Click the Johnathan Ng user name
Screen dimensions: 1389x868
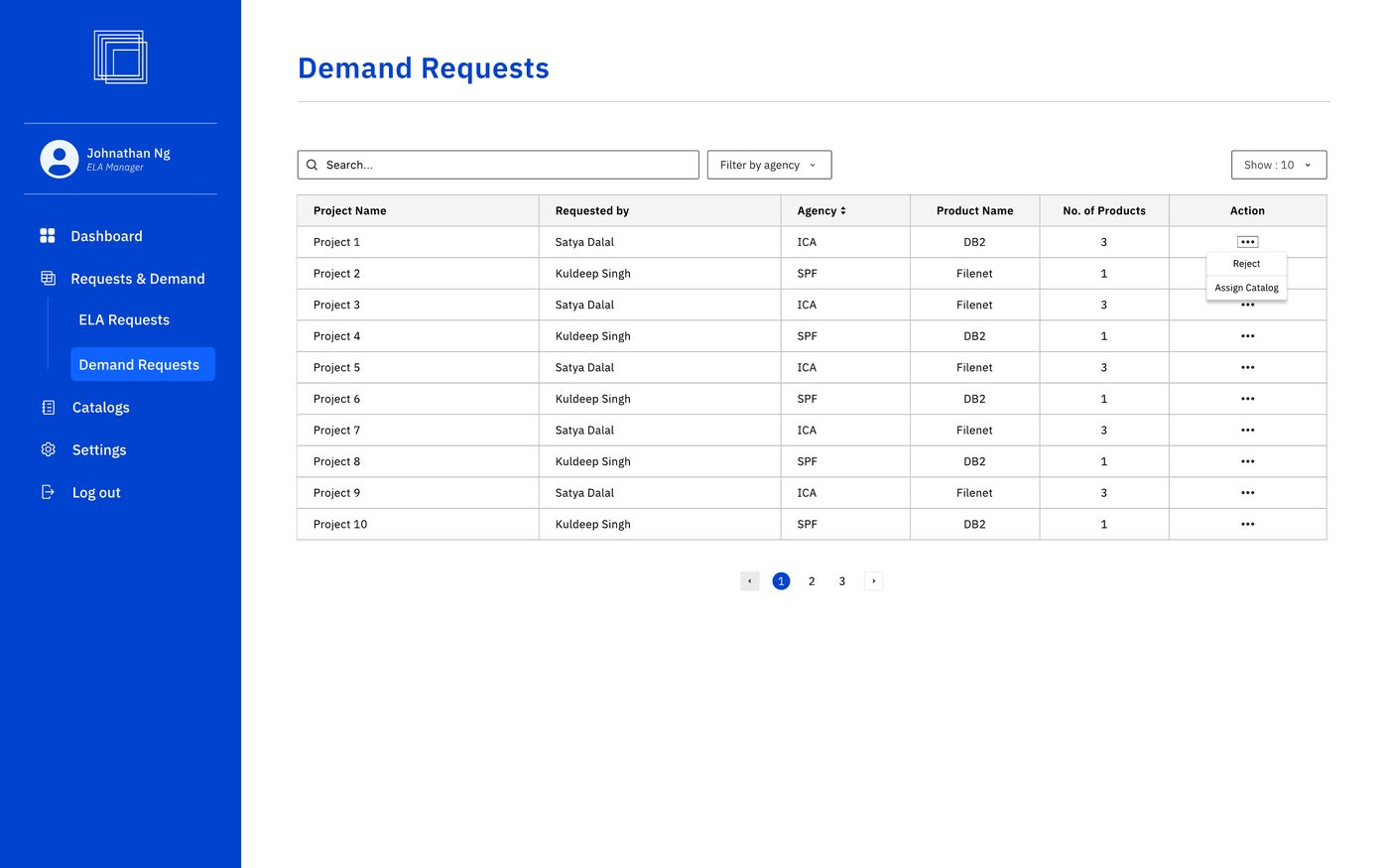click(128, 153)
